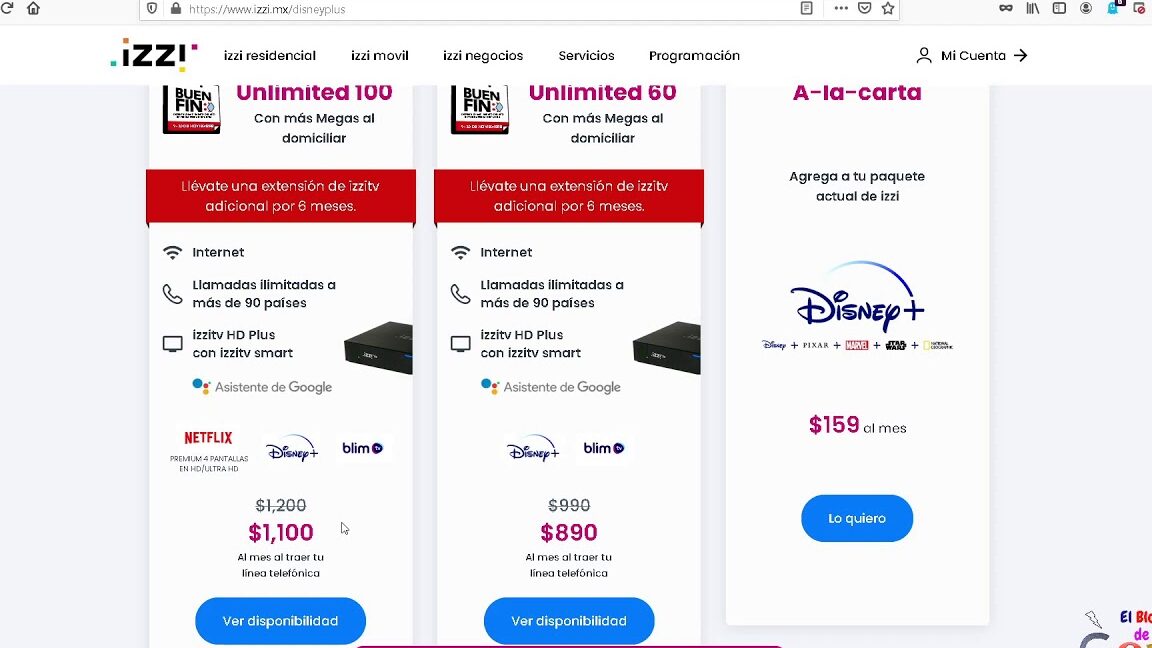
Task: Select the blim icon in Unlimited 60 plan
Action: (x=603, y=448)
